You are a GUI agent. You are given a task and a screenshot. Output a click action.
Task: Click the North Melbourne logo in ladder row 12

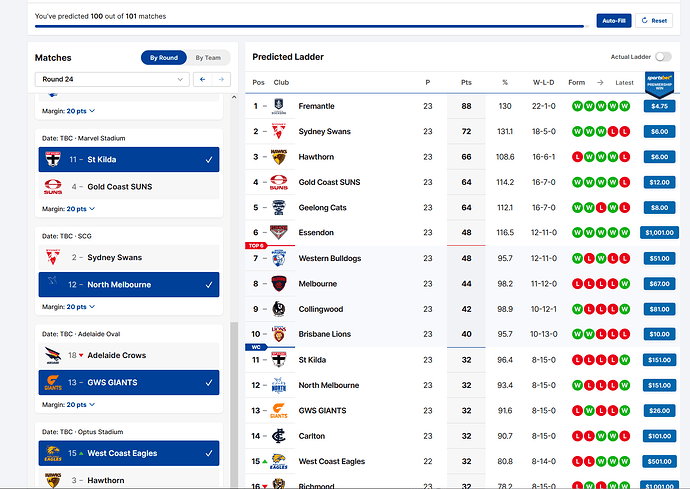[x=279, y=385]
